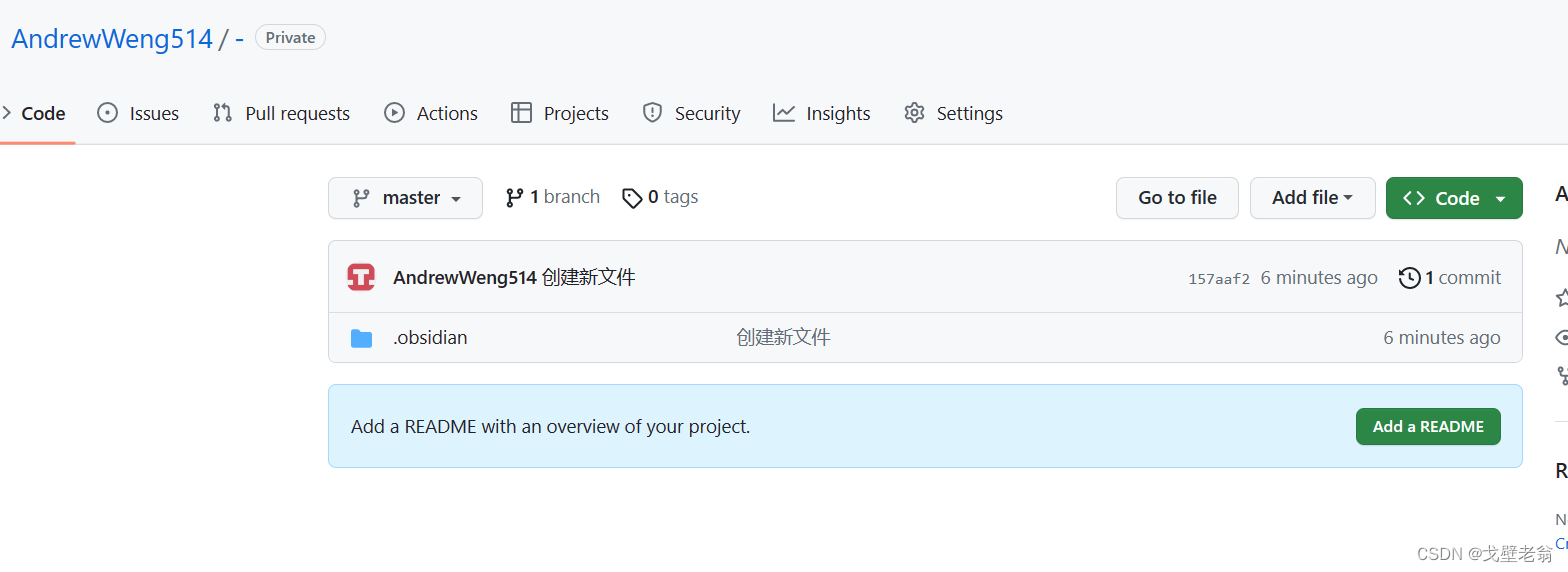Screen dimensions: 1568x572
Task: Expand the Add file dropdown
Action: (1313, 198)
